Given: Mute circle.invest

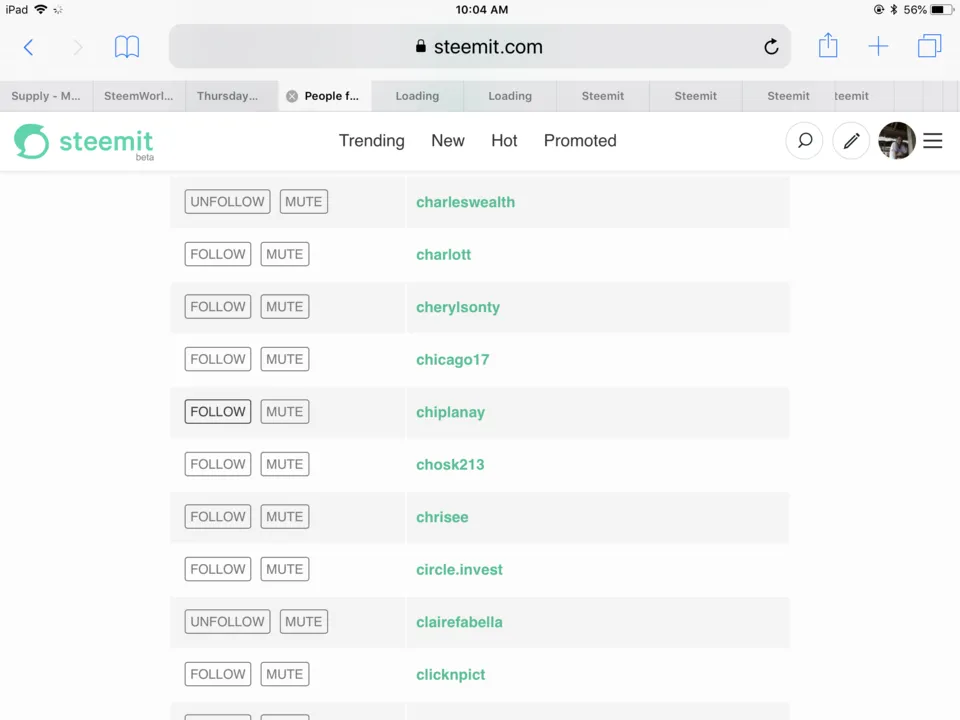Looking at the screenshot, I should click(285, 569).
